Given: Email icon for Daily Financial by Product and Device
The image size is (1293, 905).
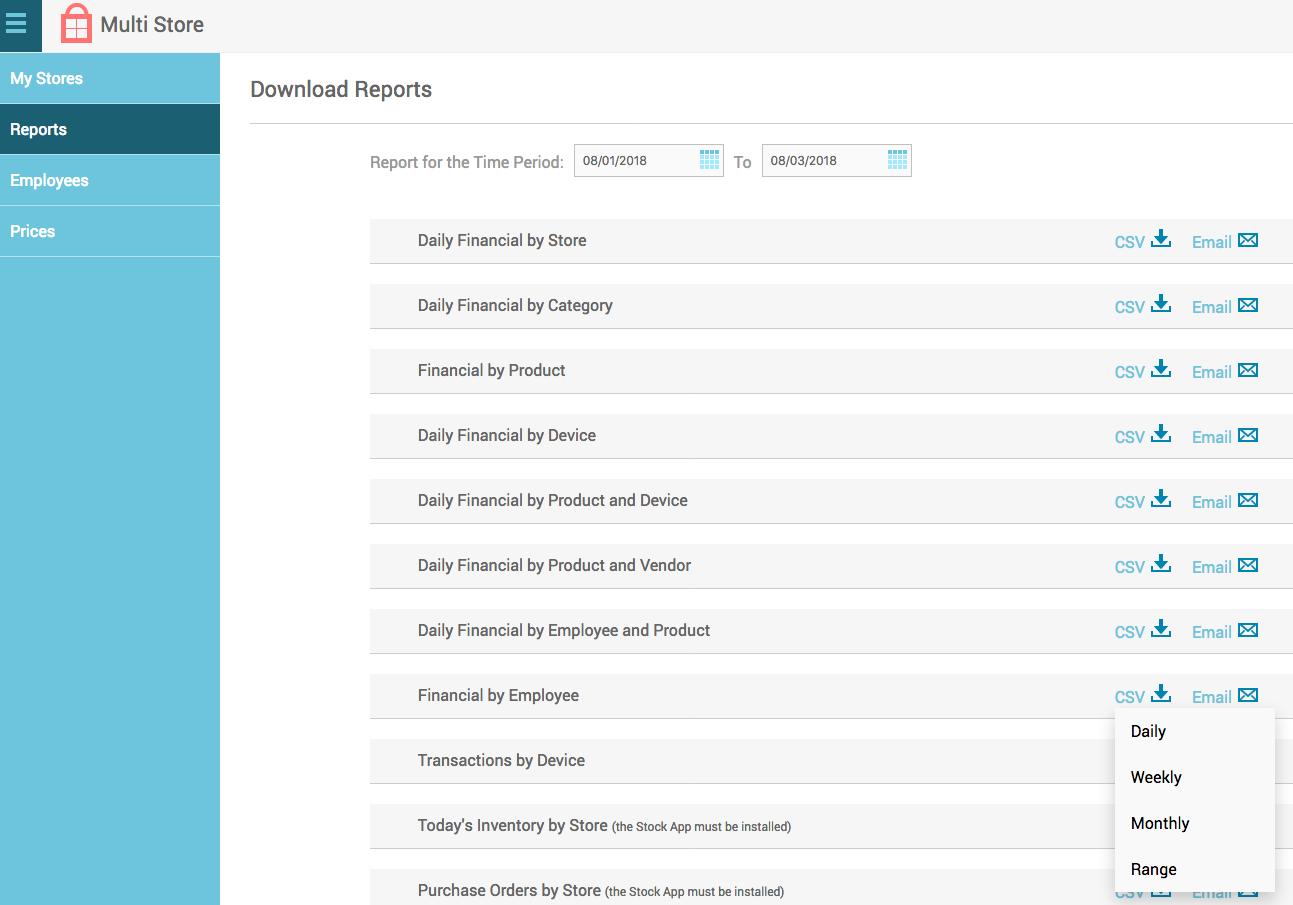Looking at the screenshot, I should tap(1248, 500).
